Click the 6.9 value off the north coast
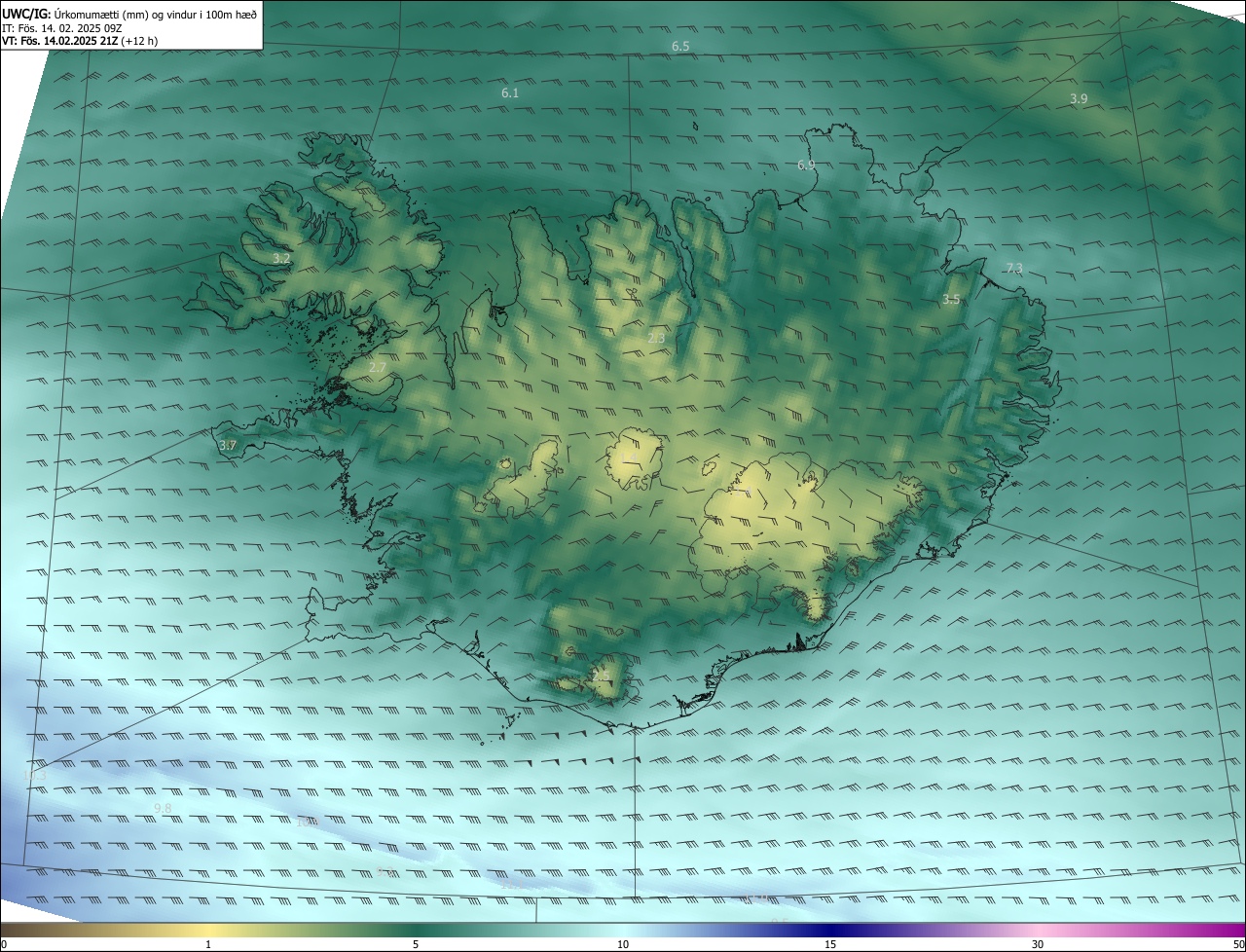 click(x=806, y=165)
